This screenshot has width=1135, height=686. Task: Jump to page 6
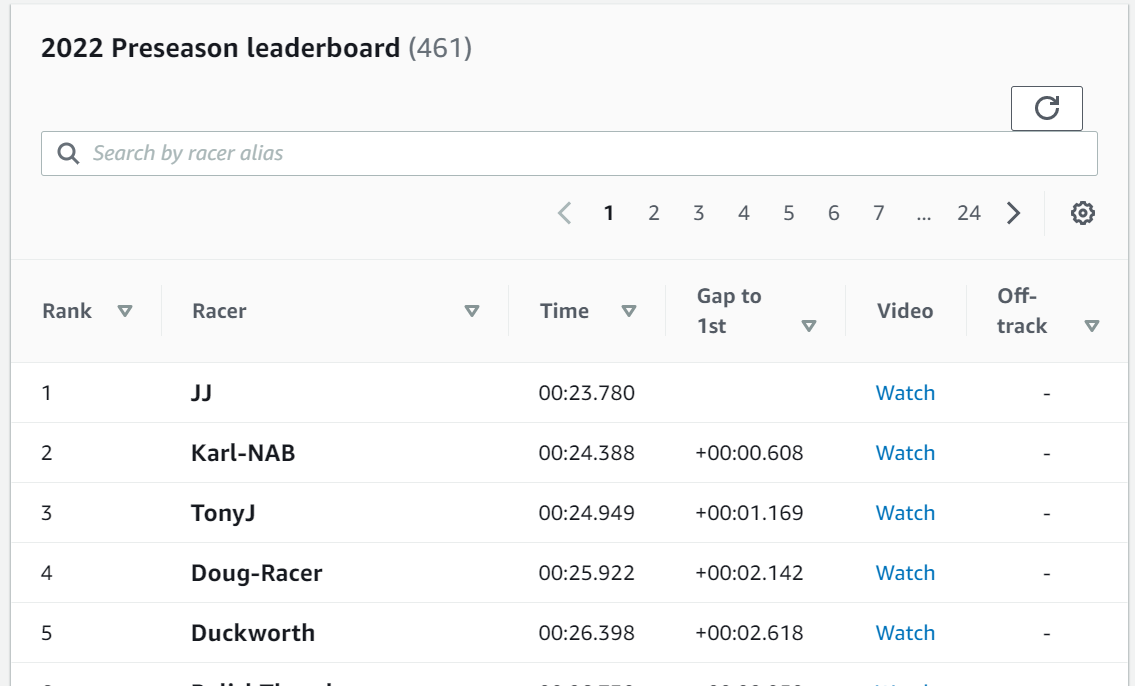[833, 213]
